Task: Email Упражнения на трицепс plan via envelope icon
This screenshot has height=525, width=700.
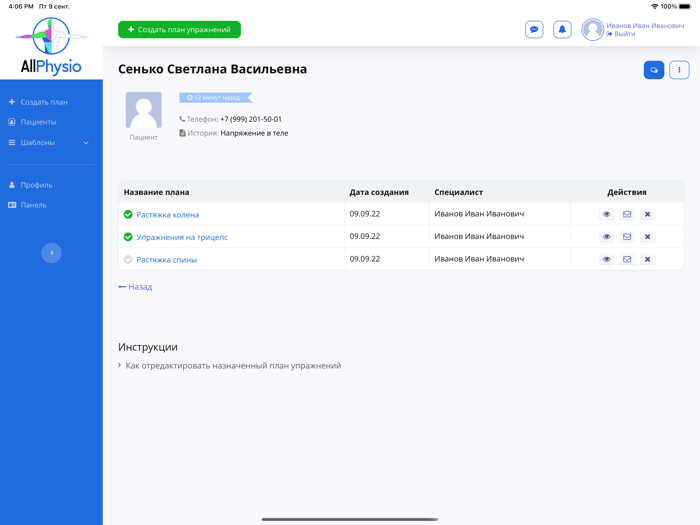Action: [x=627, y=237]
